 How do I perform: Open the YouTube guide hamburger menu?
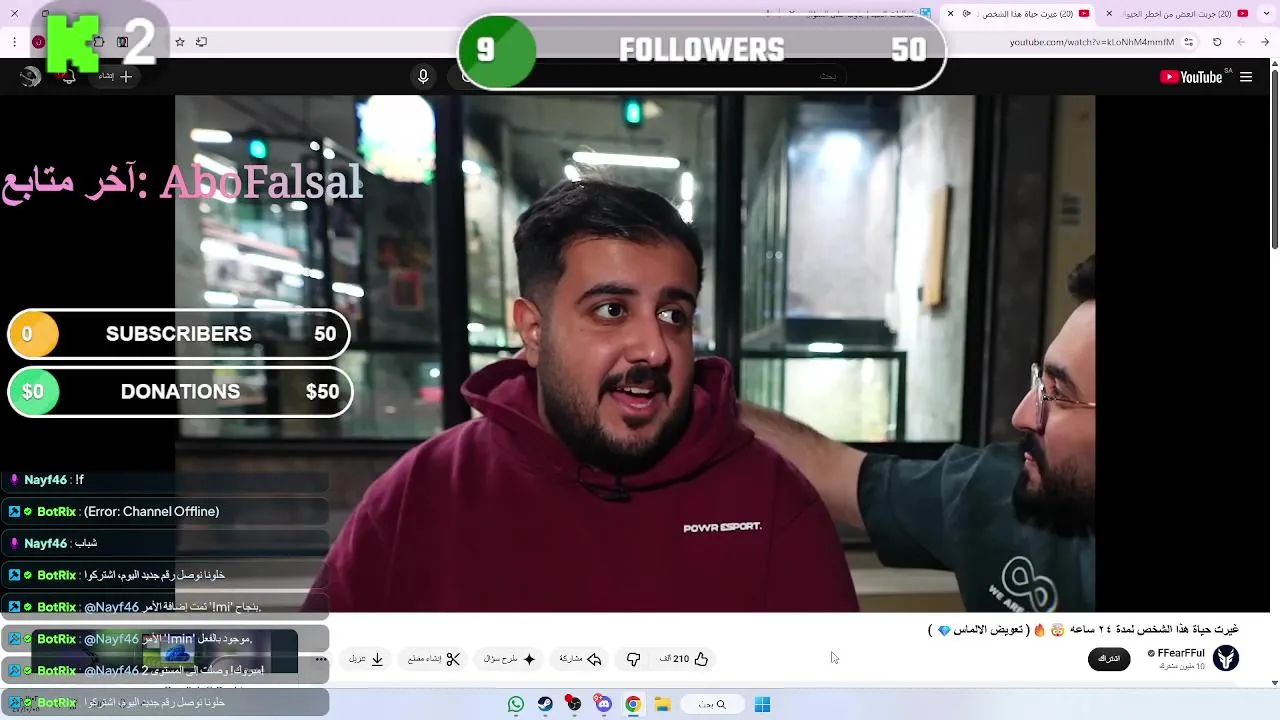click(1246, 77)
